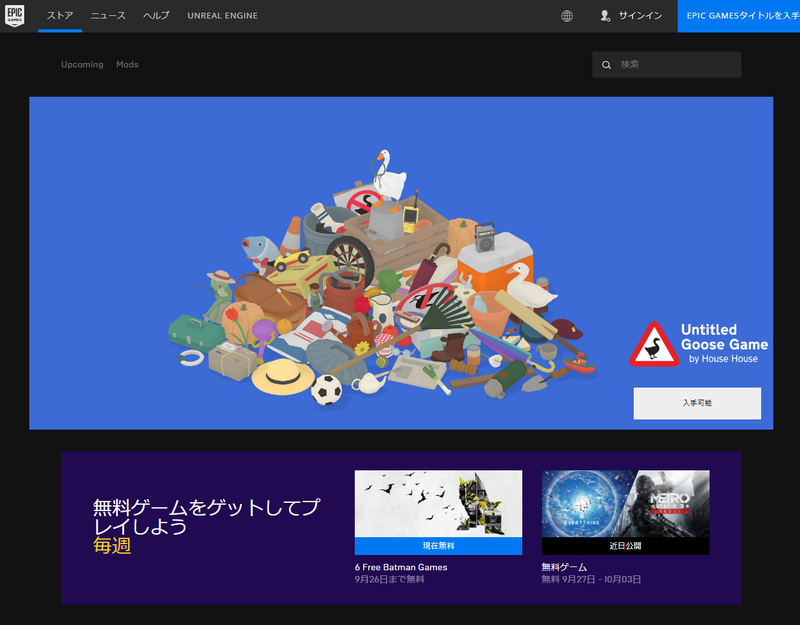Click the search magnifier icon
This screenshot has height=625, width=800.
click(x=606, y=65)
